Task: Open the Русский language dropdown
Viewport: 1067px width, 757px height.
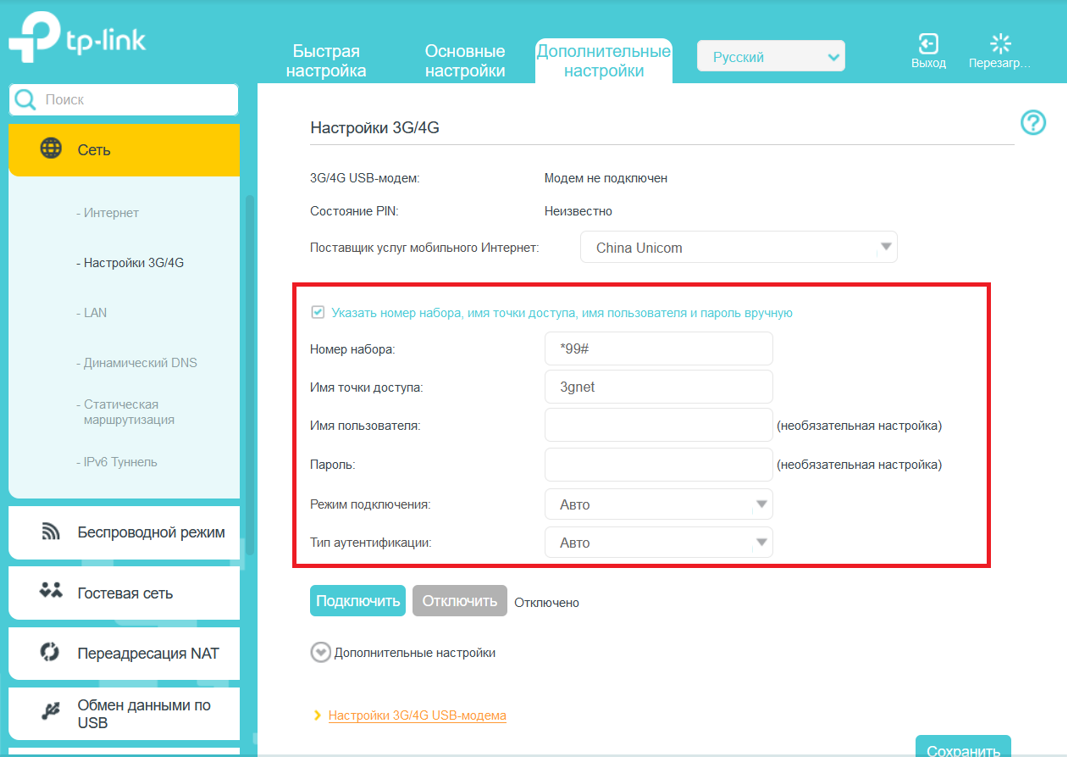Action: (771, 57)
